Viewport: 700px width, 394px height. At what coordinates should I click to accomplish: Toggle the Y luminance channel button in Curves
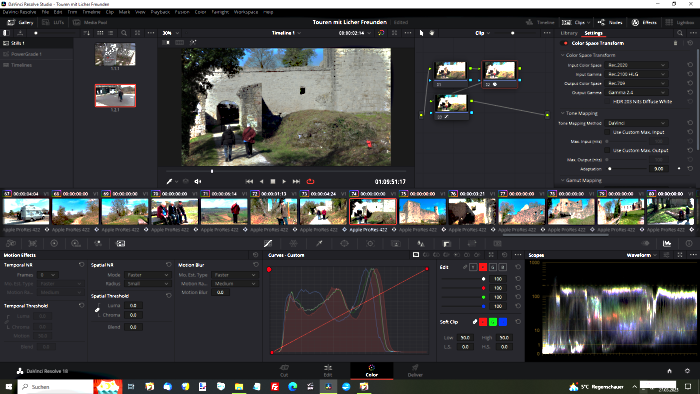click(473, 267)
